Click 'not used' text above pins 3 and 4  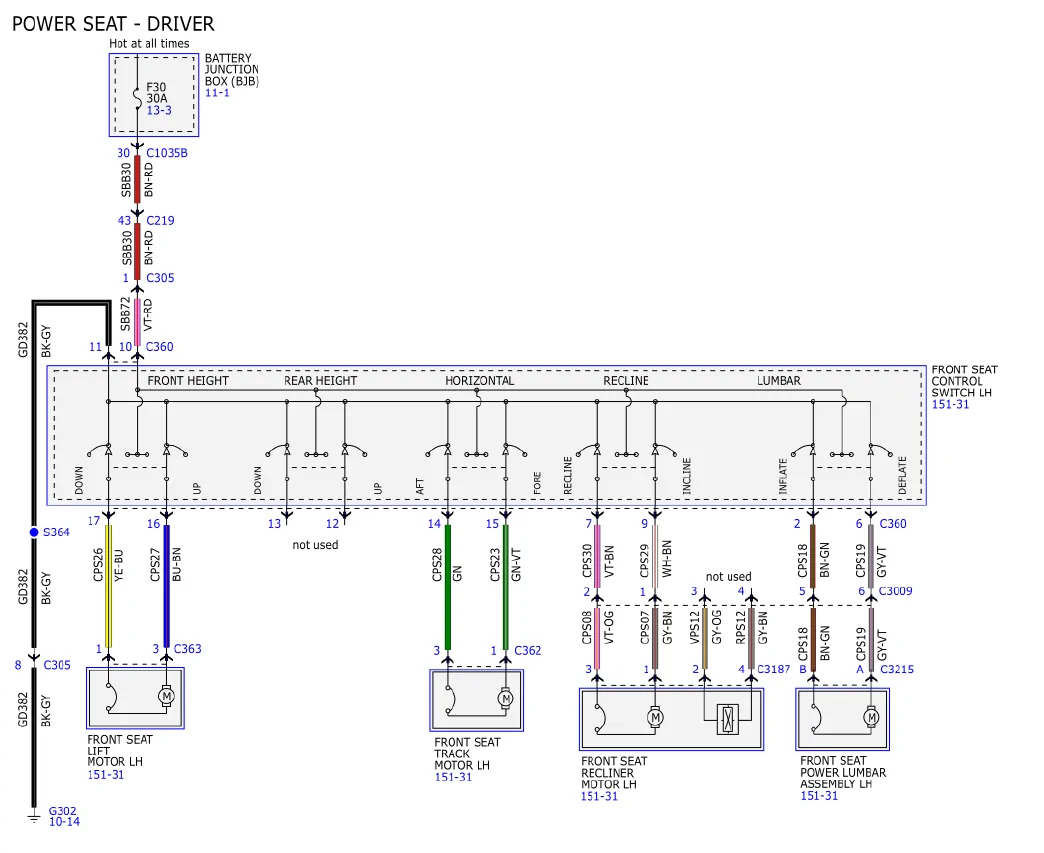point(728,577)
